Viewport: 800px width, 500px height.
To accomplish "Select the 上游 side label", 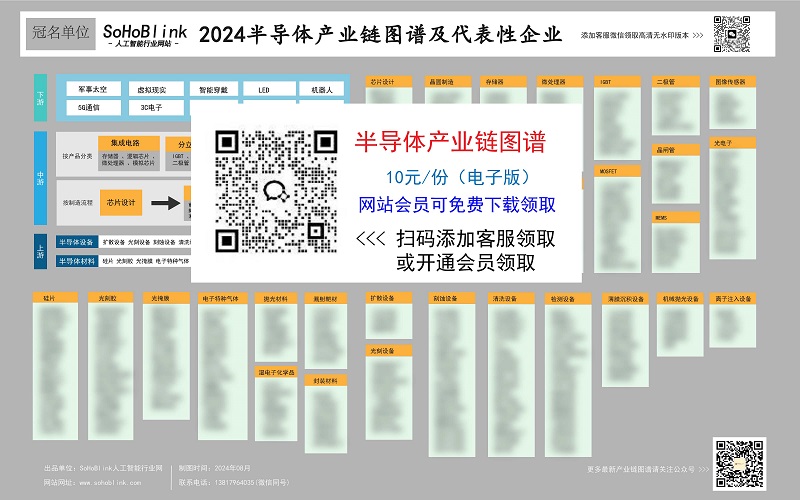I will tap(40, 251).
